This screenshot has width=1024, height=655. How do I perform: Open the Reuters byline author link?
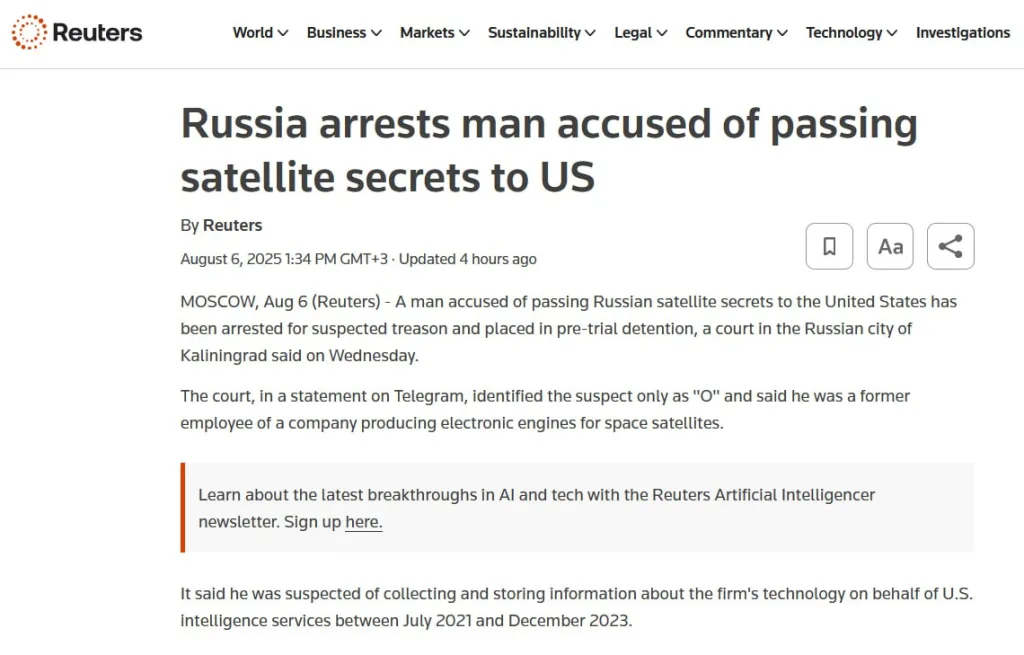click(x=232, y=225)
